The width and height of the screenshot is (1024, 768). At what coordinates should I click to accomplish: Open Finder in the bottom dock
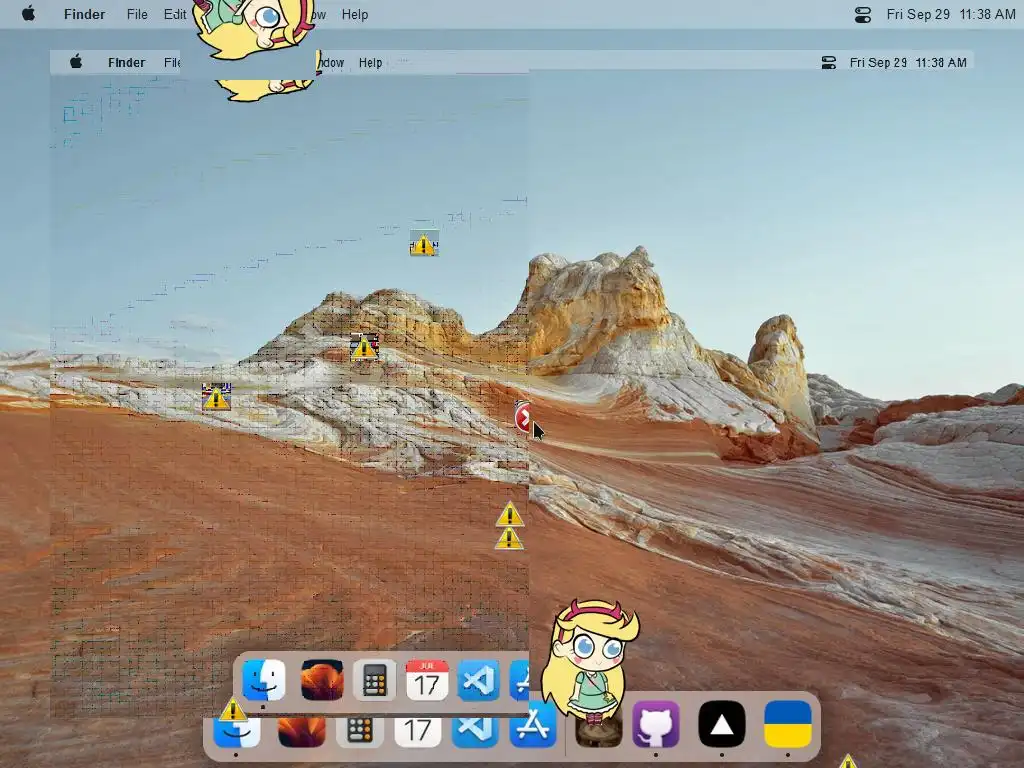click(x=236, y=731)
